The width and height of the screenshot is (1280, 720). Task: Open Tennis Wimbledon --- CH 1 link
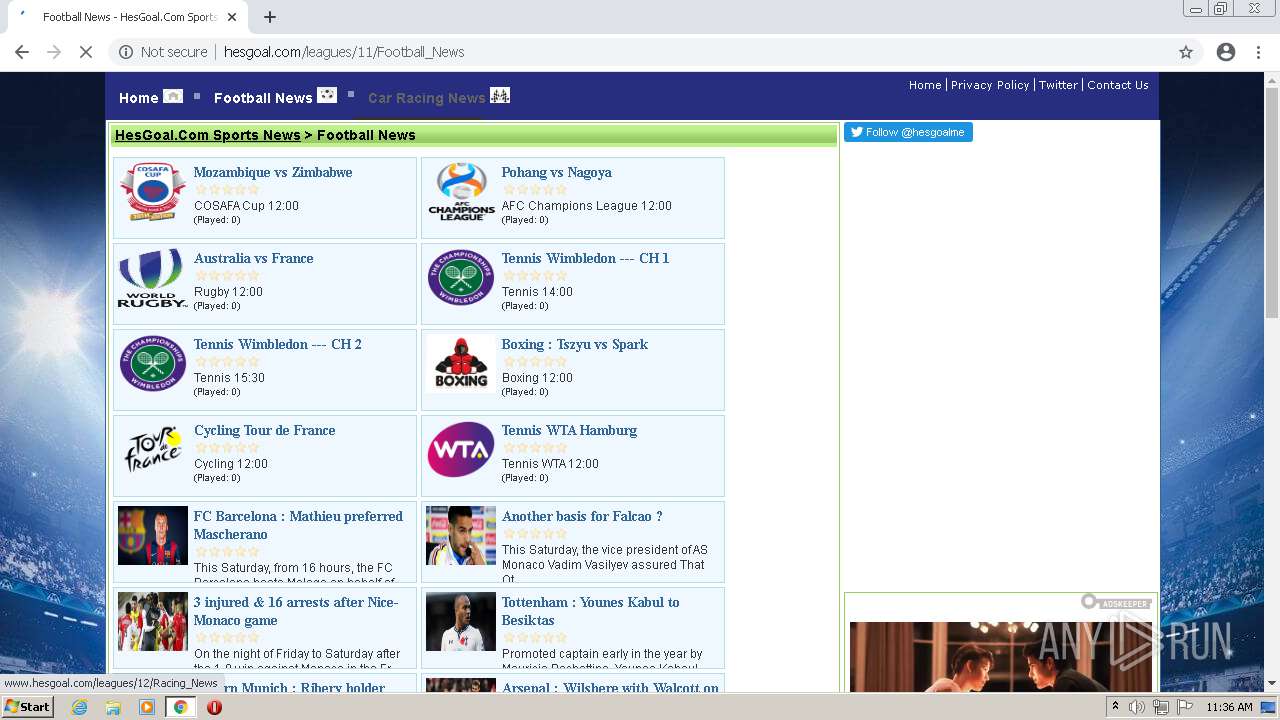(x=586, y=258)
